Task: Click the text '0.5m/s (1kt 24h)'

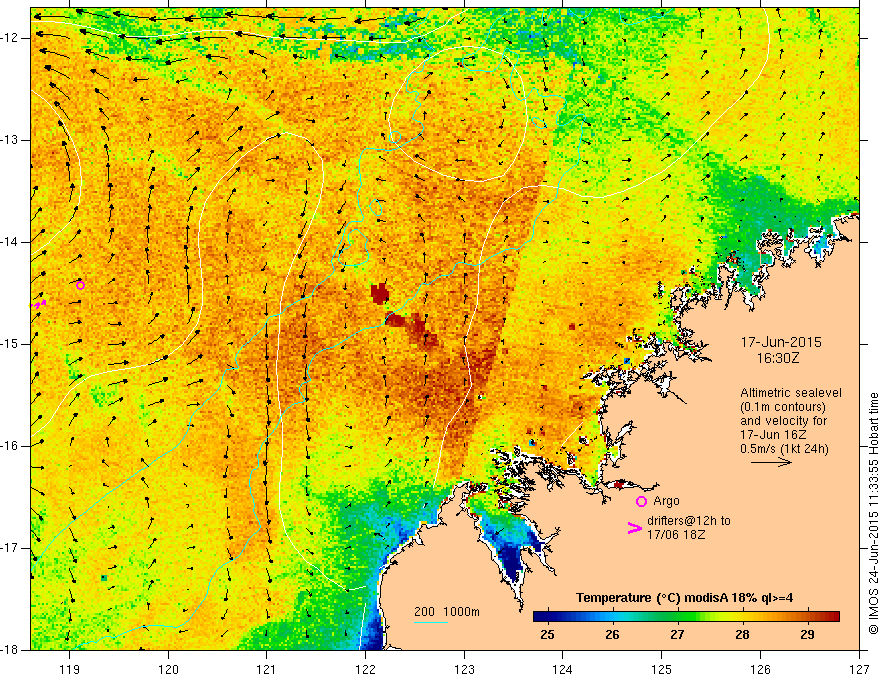Action: click(784, 449)
